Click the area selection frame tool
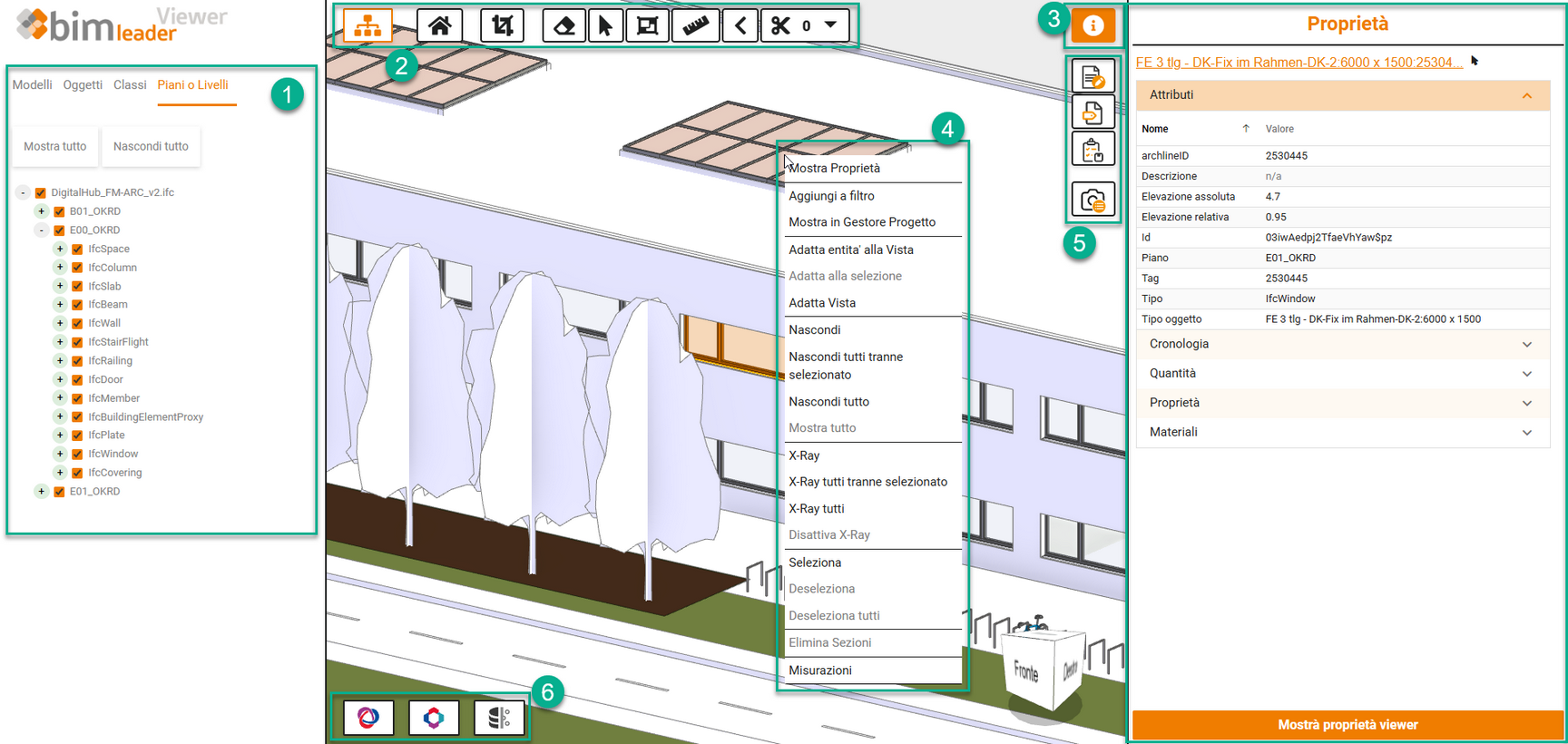The width and height of the screenshot is (1568, 744). coord(647,25)
